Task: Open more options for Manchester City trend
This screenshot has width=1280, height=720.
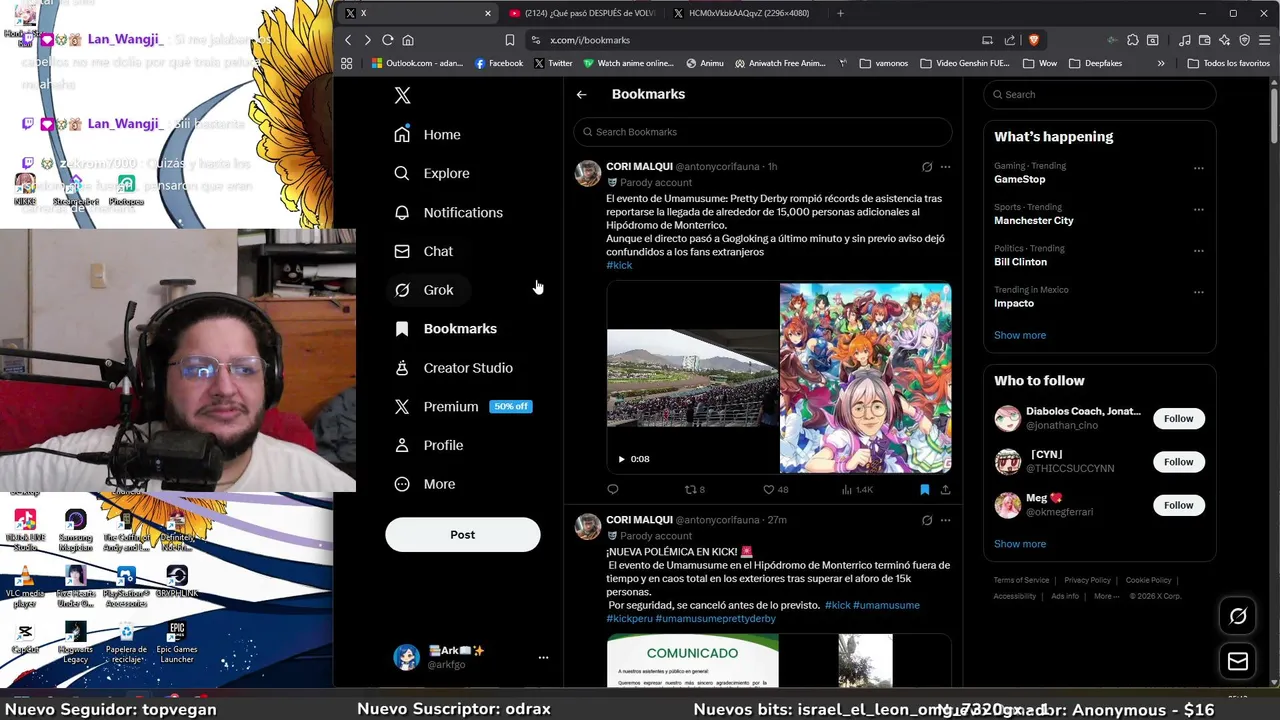Action: tap(1198, 209)
